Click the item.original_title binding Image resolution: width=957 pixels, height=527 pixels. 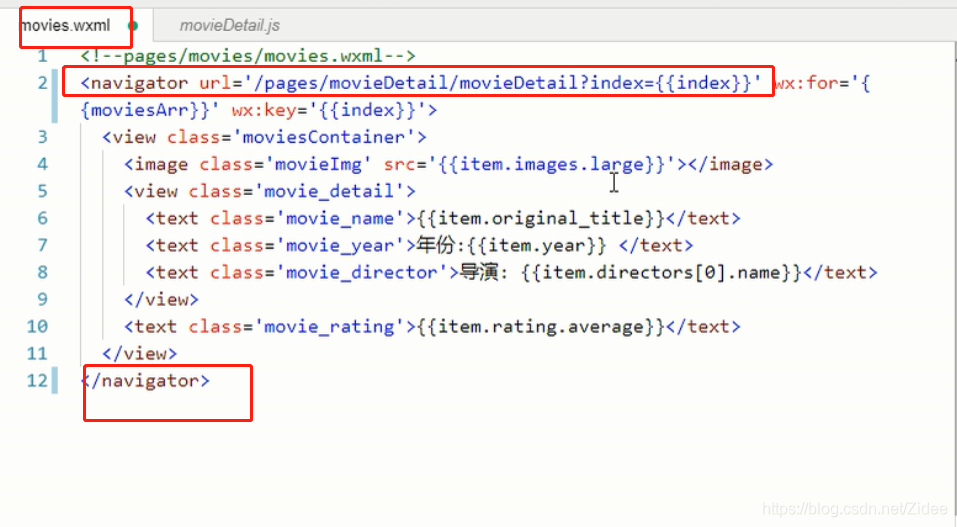541,218
